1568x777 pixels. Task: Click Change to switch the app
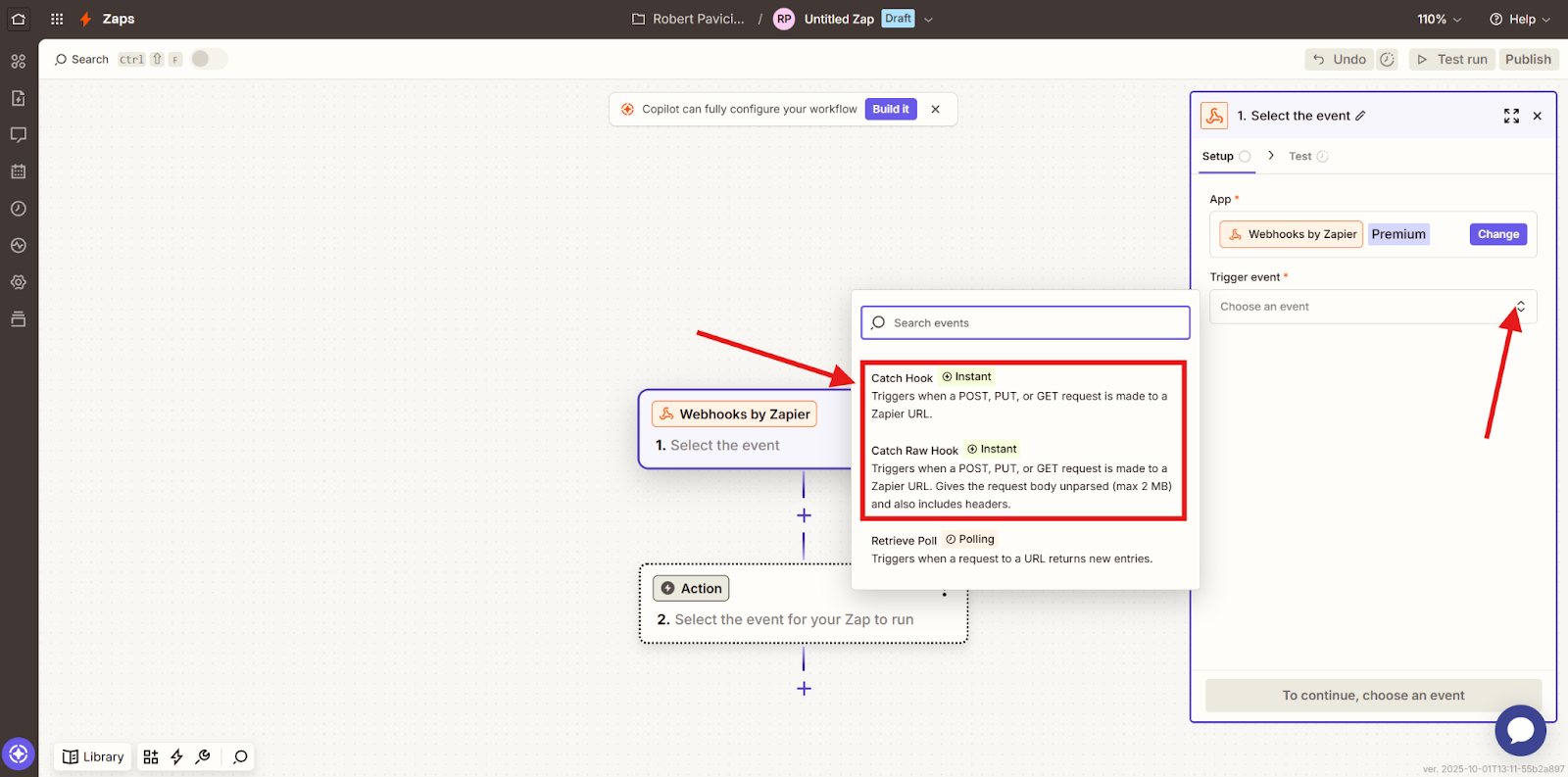coord(1498,234)
